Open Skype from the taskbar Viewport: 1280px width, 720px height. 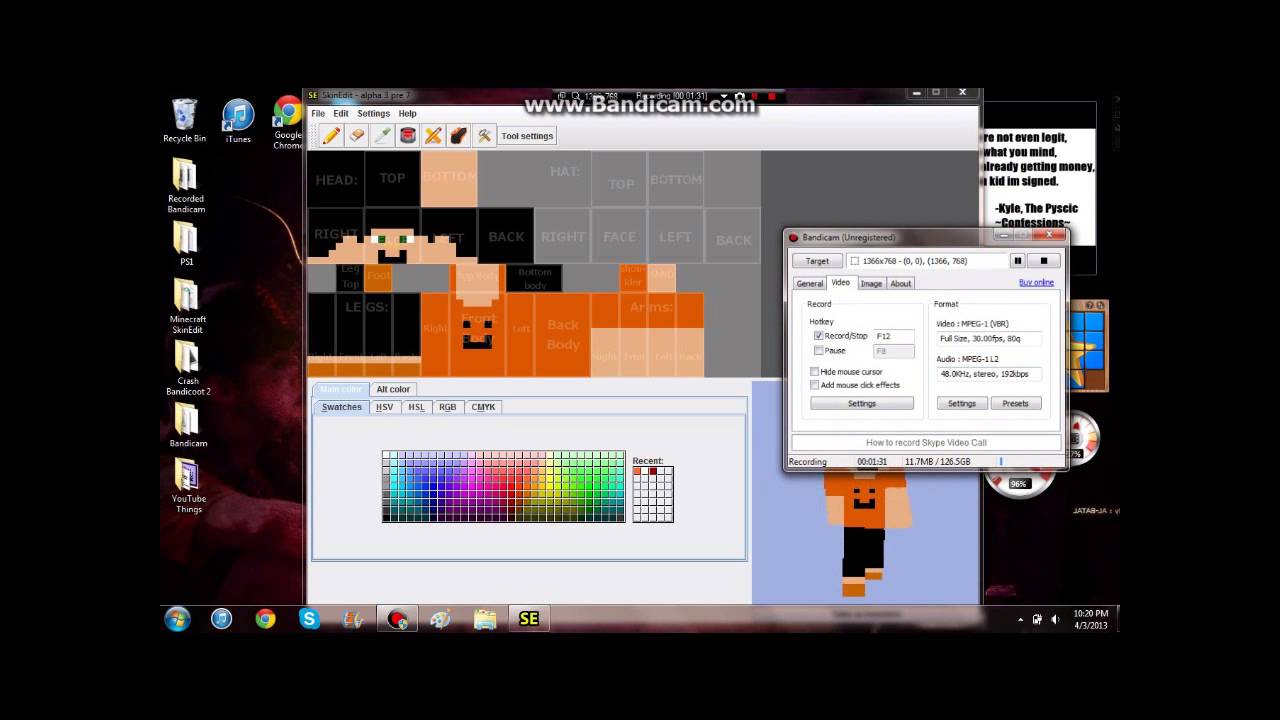pyautogui.click(x=309, y=619)
